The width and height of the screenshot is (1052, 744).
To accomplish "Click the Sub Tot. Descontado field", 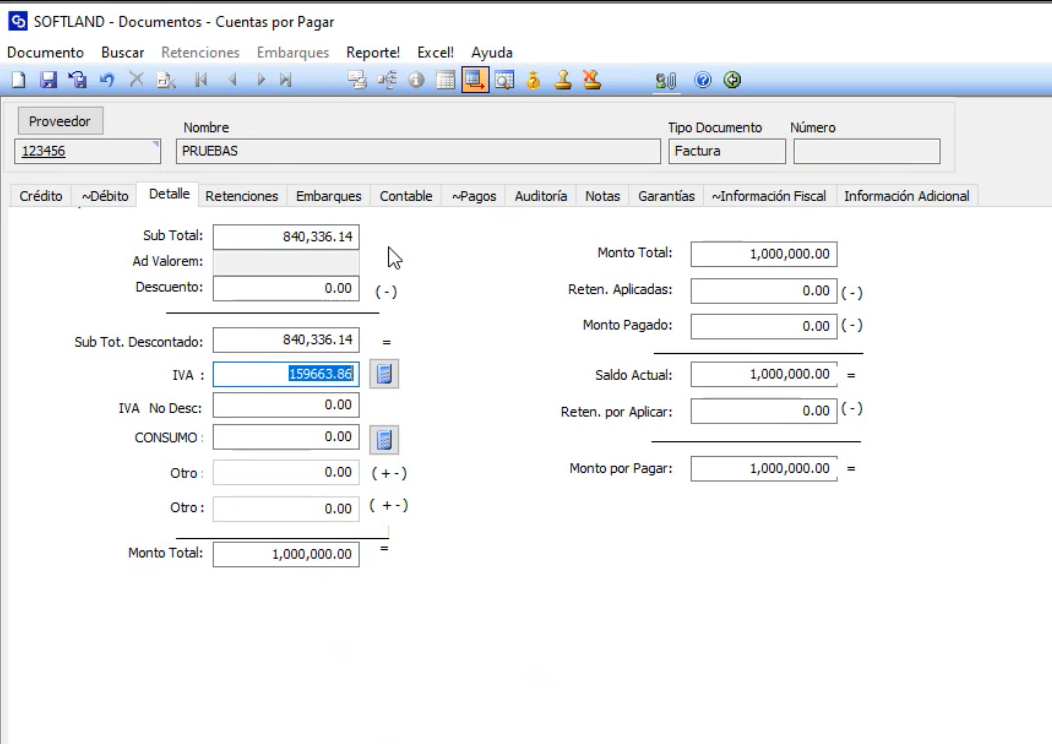I will [x=286, y=340].
